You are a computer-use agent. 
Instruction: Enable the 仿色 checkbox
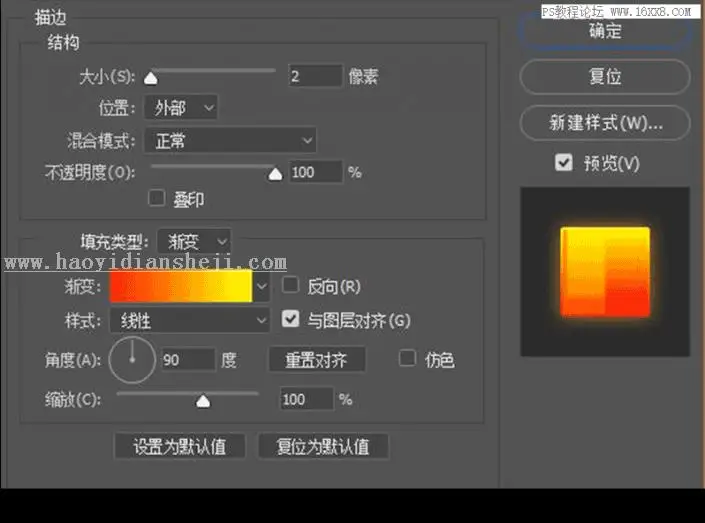[x=407, y=358]
